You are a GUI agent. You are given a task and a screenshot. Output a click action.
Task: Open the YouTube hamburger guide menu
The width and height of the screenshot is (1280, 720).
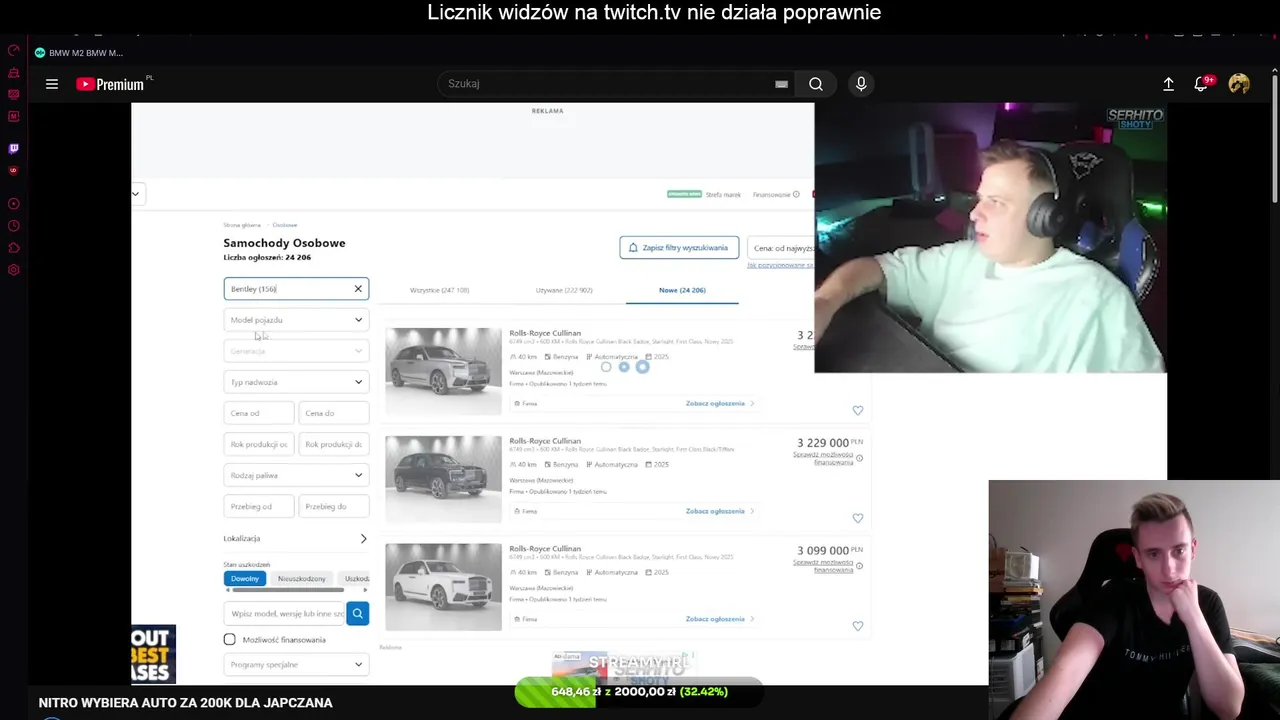52,84
